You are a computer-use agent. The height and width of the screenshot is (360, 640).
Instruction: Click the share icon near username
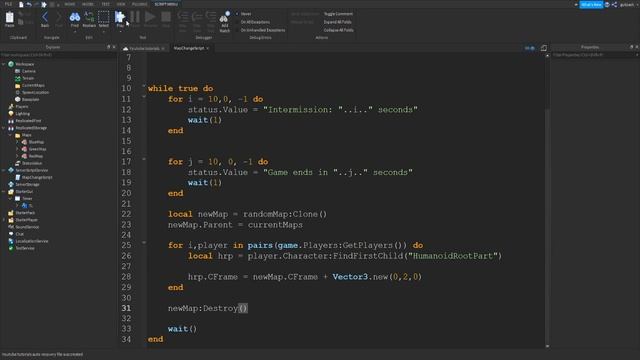[x=615, y=4]
